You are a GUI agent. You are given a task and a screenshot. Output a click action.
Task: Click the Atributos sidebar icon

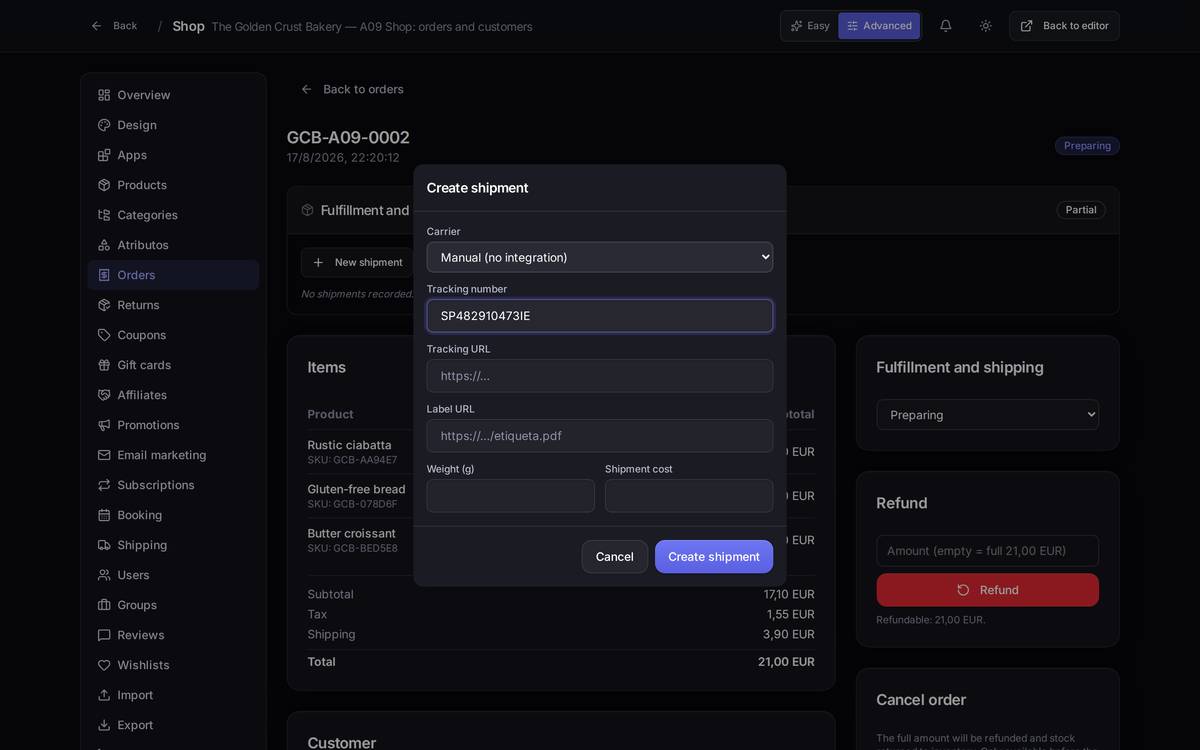[104, 245]
